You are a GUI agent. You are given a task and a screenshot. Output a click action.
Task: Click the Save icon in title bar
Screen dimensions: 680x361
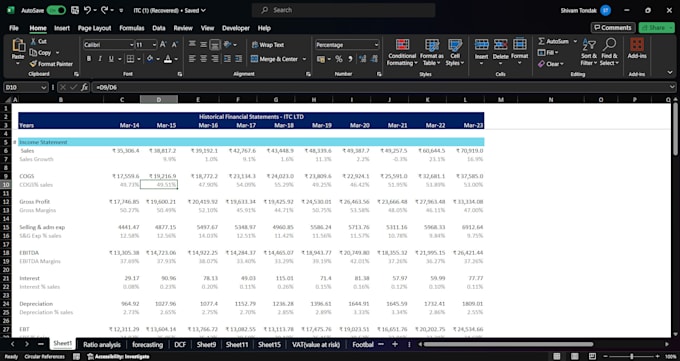pos(75,10)
